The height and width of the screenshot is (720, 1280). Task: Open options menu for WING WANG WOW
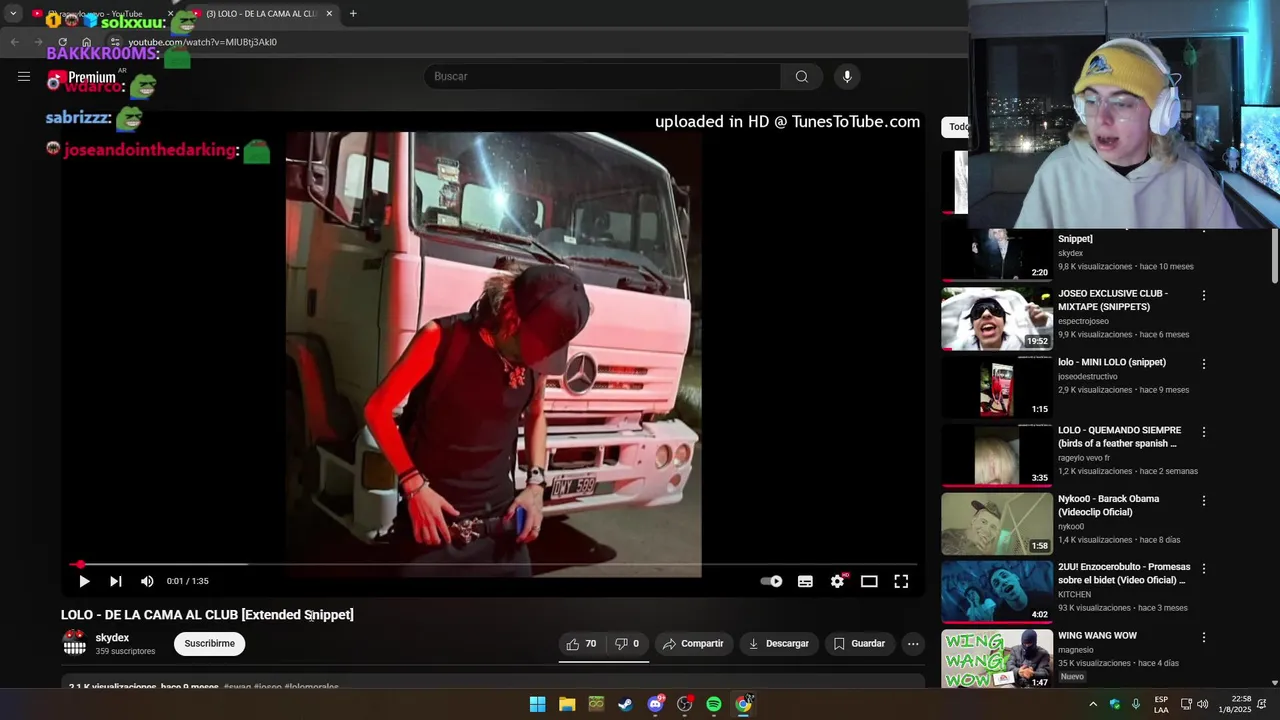[x=1204, y=637]
